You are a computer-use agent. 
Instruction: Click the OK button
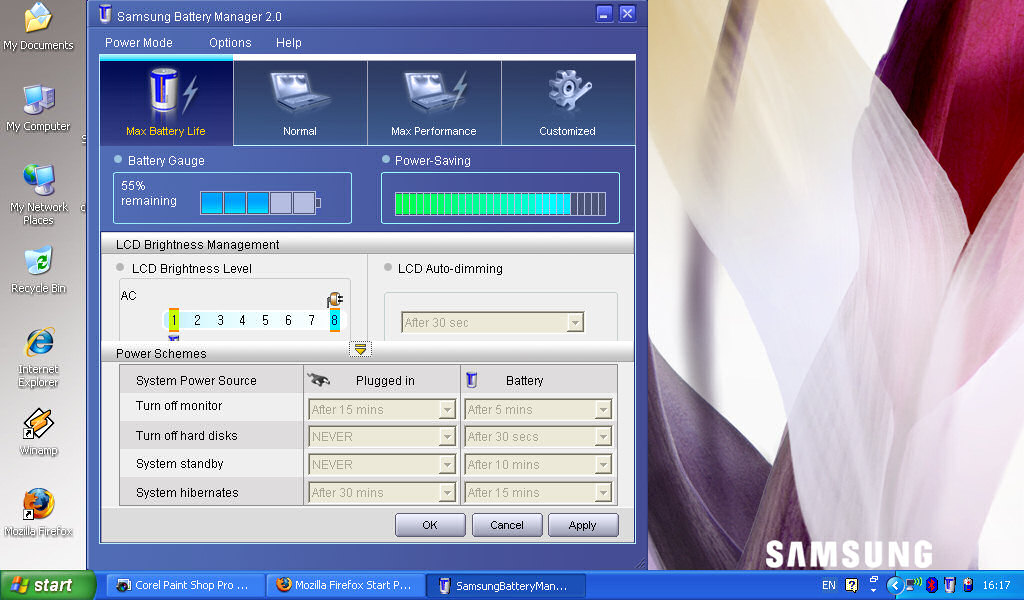pos(430,525)
